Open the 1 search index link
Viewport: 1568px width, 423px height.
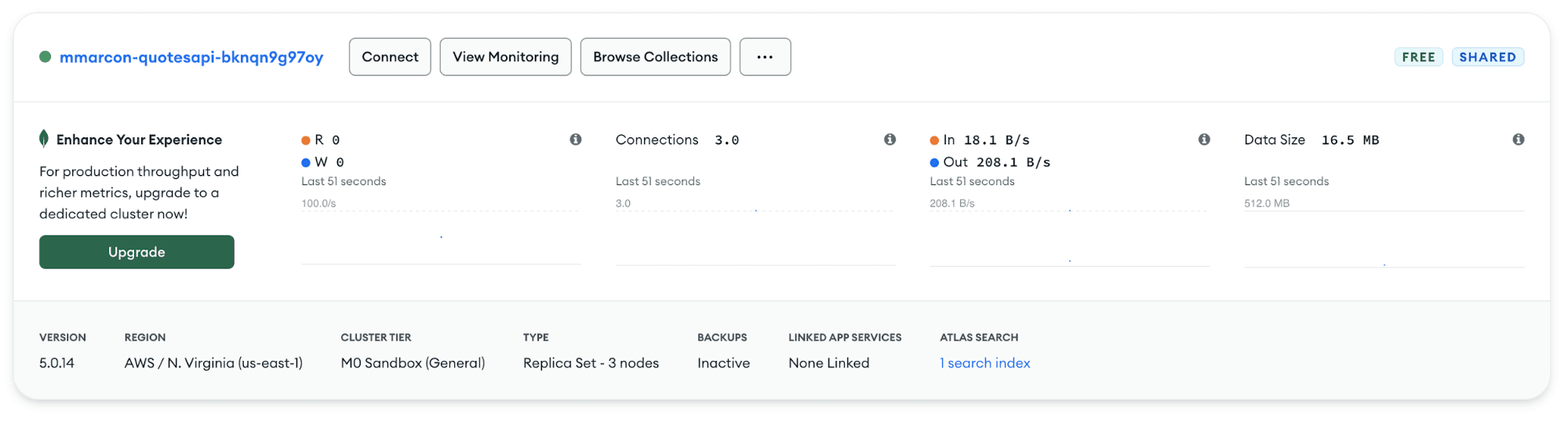(x=985, y=363)
